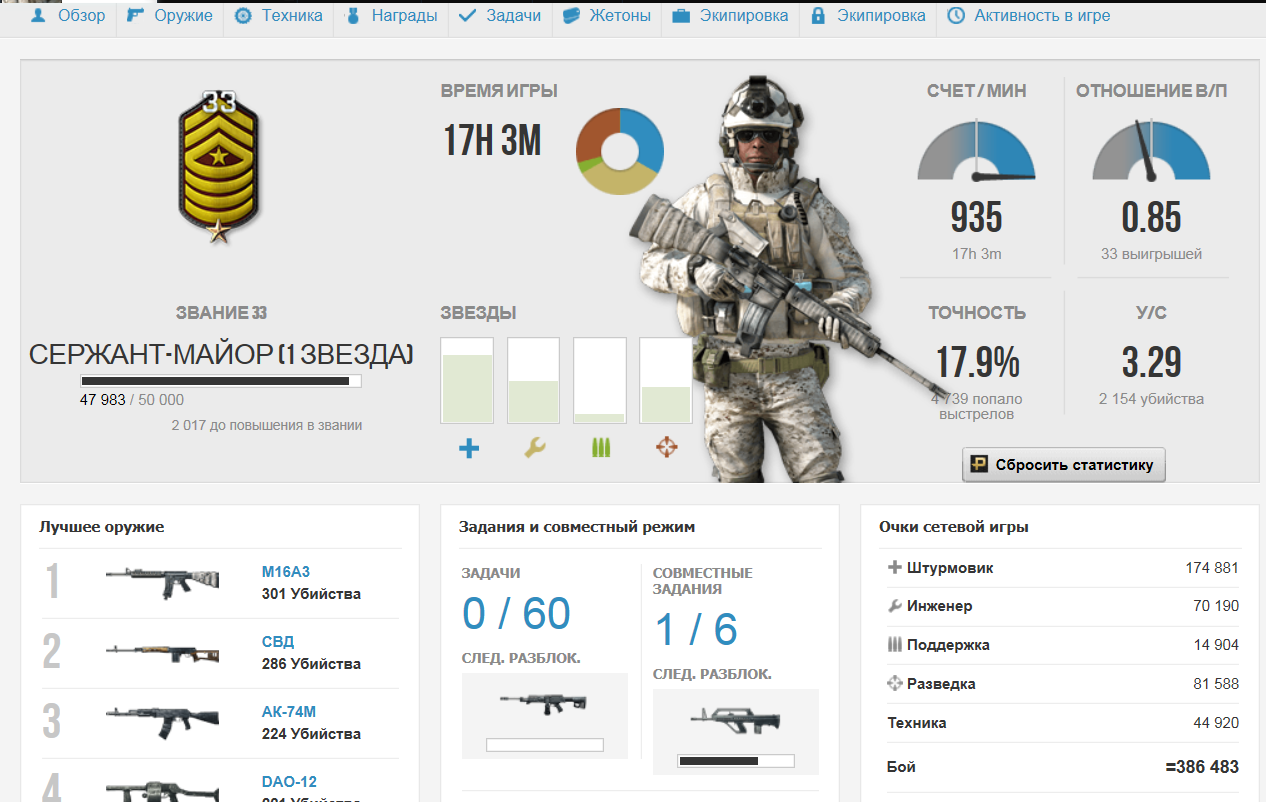Click the Техника score 44 920
The width and height of the screenshot is (1266, 802).
[x=1216, y=723]
